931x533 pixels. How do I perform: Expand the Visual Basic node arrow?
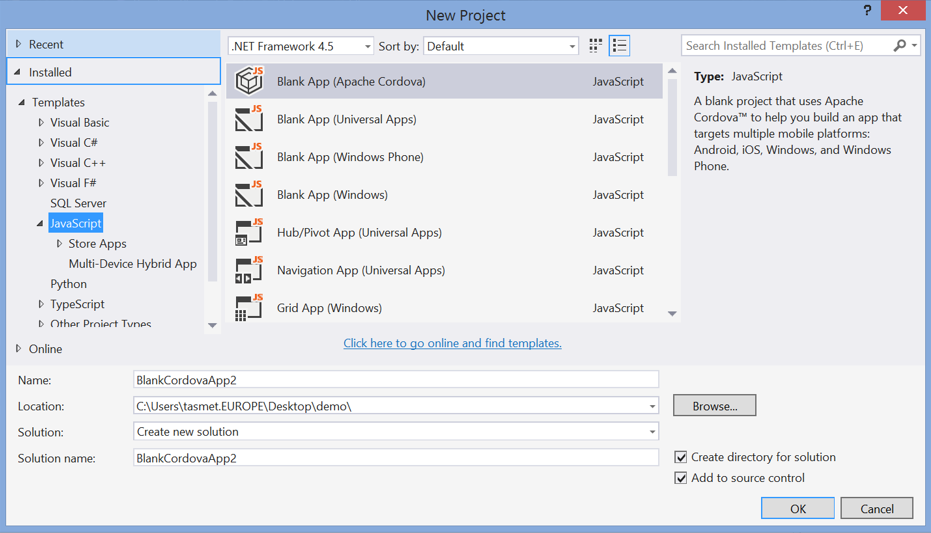click(x=41, y=122)
